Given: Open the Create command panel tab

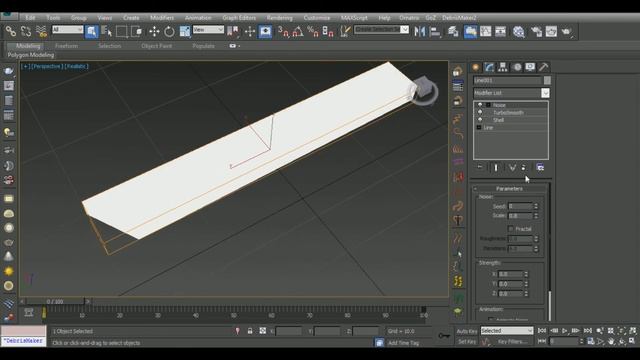Looking at the screenshot, I should (476, 67).
